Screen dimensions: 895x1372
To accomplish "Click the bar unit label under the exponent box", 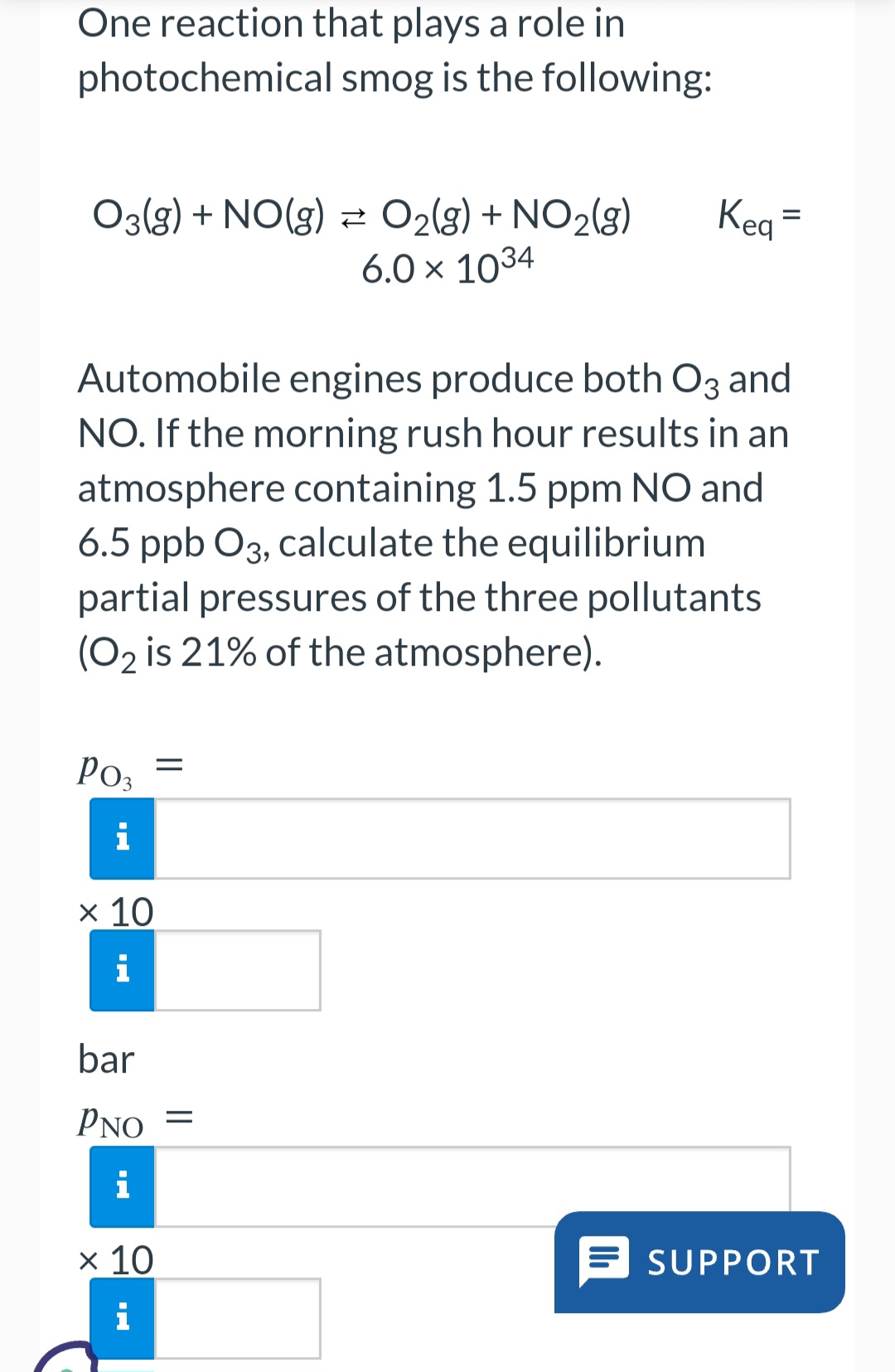I will pyautogui.click(x=104, y=1059).
